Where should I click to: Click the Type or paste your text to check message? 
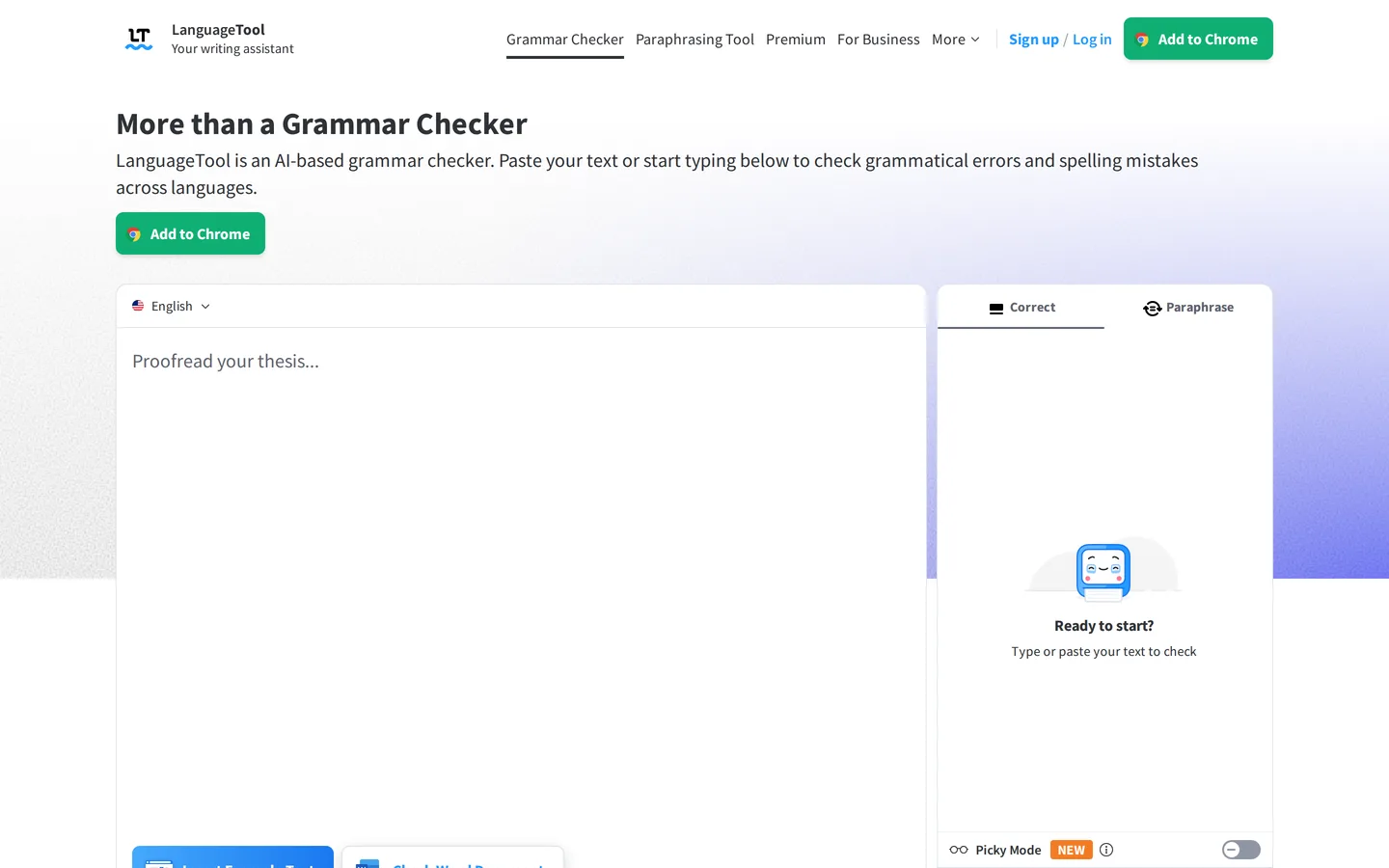pos(1103,652)
